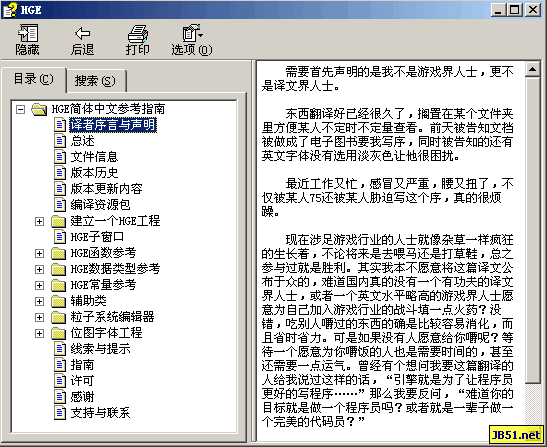Click the page icon beside 译者序言与声明

[60, 125]
